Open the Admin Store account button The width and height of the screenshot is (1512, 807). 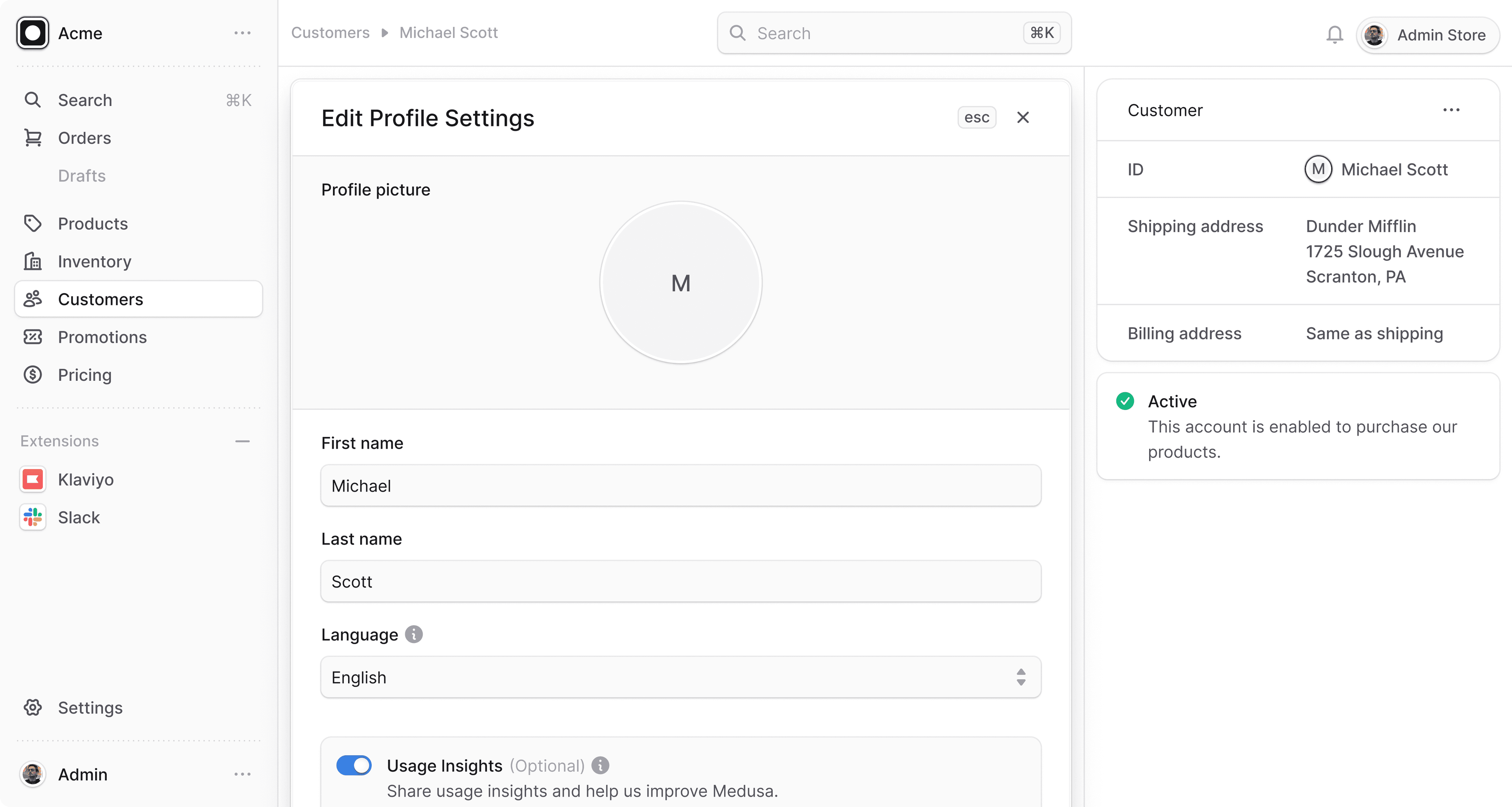(x=1427, y=35)
